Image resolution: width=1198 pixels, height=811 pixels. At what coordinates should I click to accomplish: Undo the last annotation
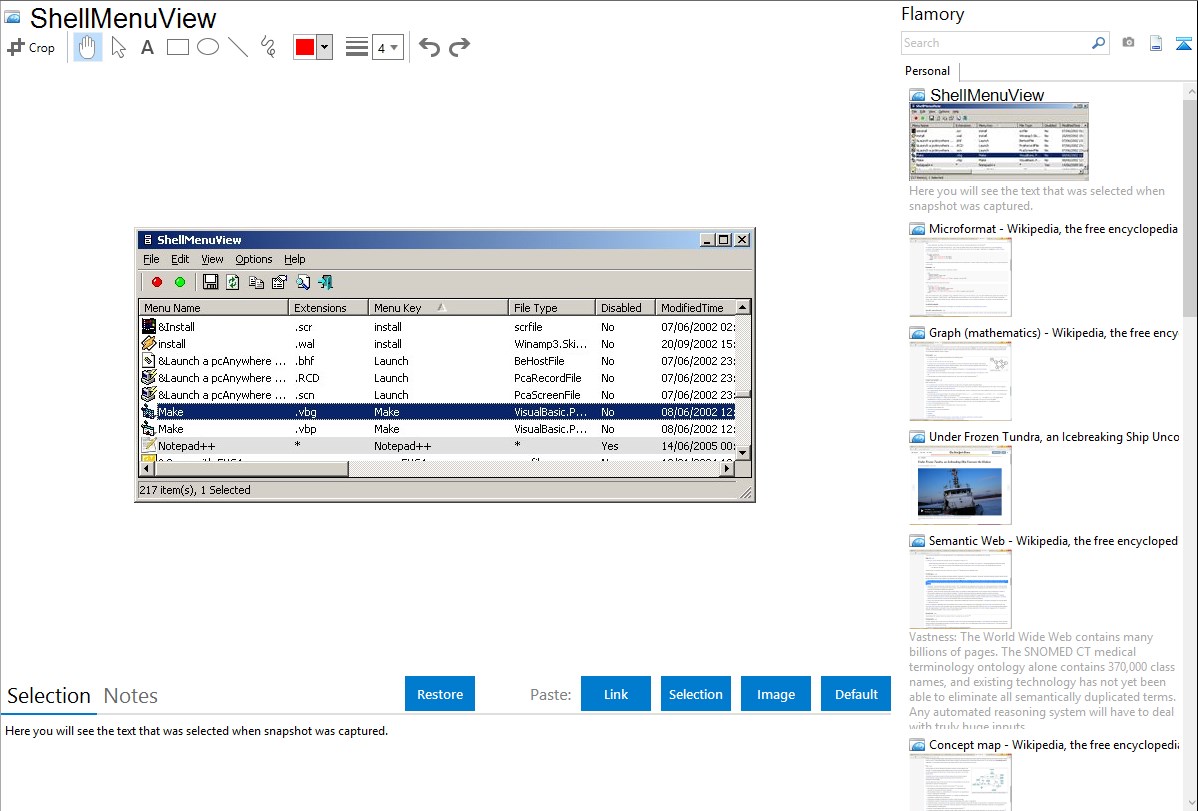coord(429,47)
